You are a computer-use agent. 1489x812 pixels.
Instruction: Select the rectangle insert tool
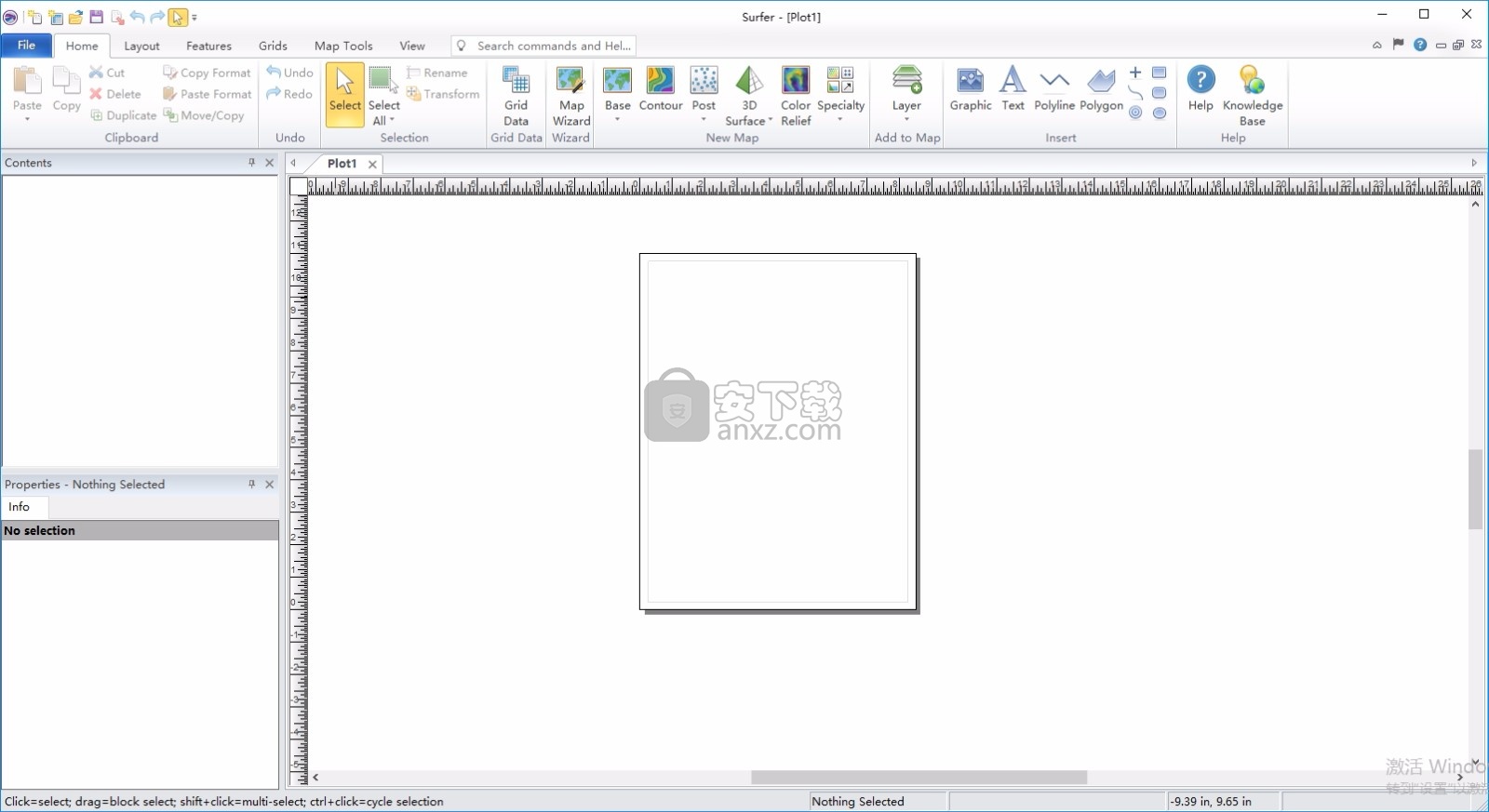click(1160, 73)
